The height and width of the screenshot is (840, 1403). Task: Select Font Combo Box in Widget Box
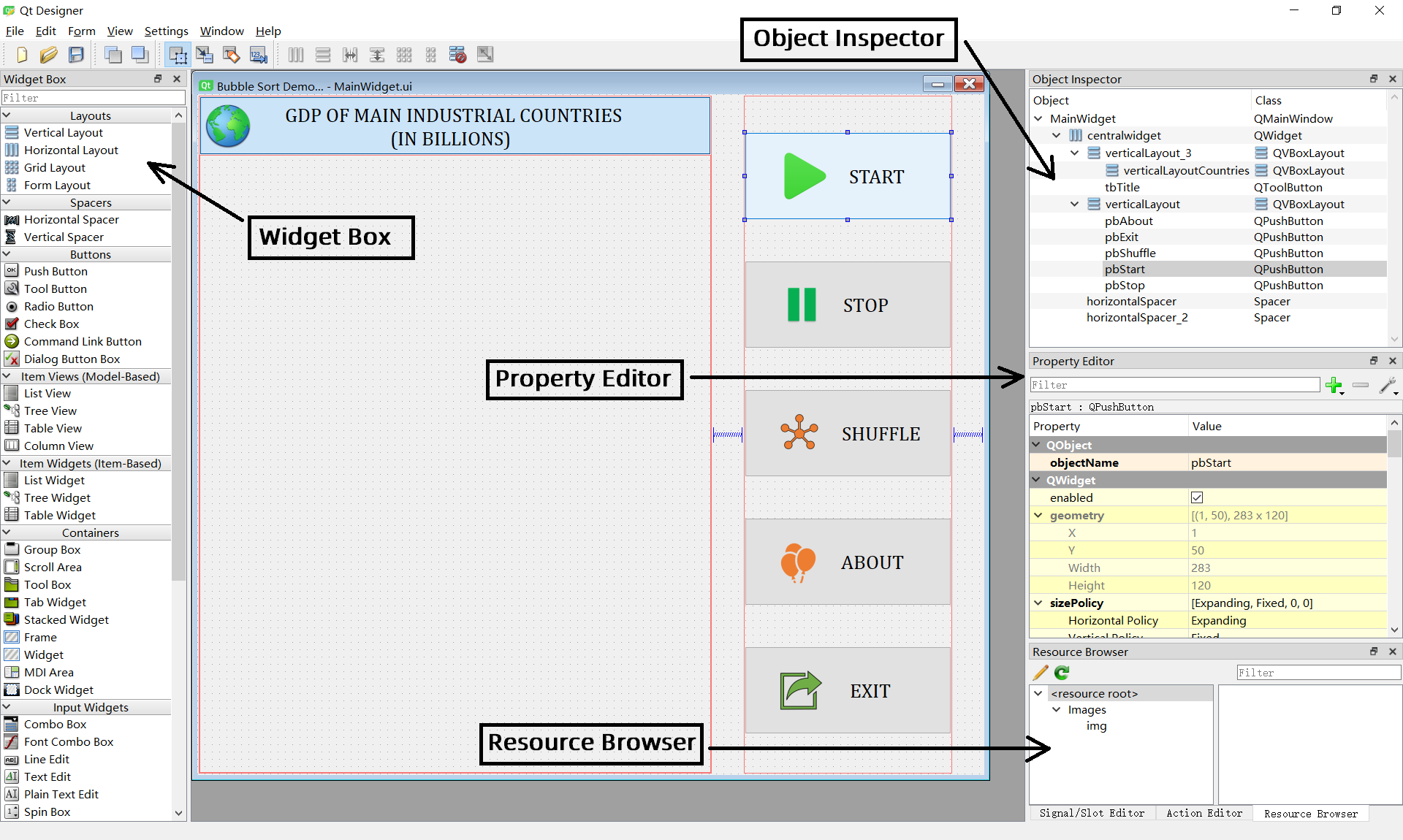click(x=69, y=741)
